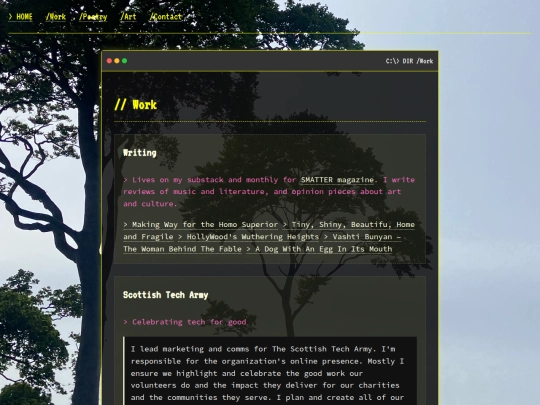Click the green dot in the terminal title bar
Screen dimensions: 540x405
tap(124, 61)
